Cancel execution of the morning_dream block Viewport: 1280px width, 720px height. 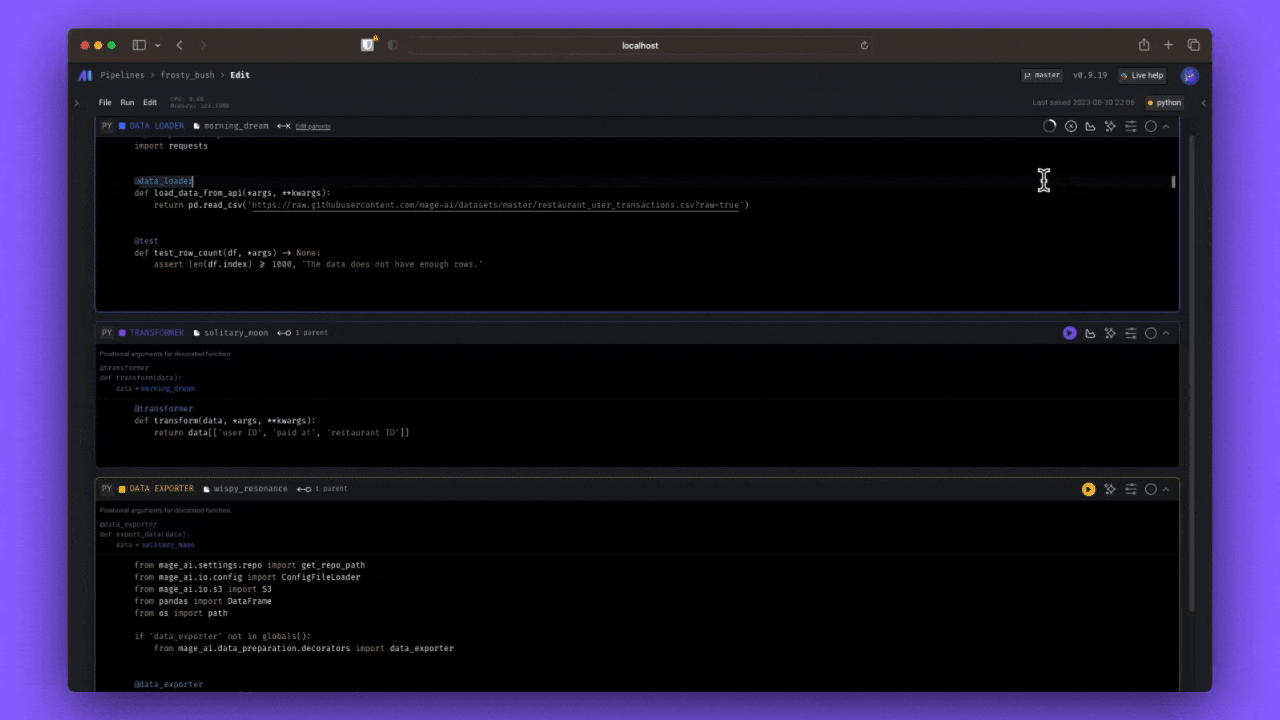point(1070,125)
